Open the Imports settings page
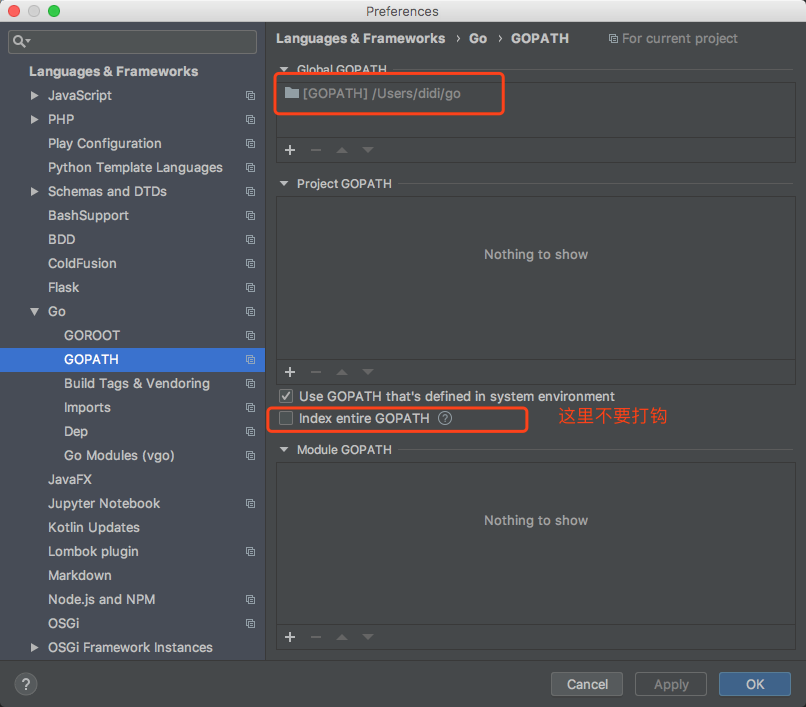Image resolution: width=806 pixels, height=707 pixels. pos(87,407)
